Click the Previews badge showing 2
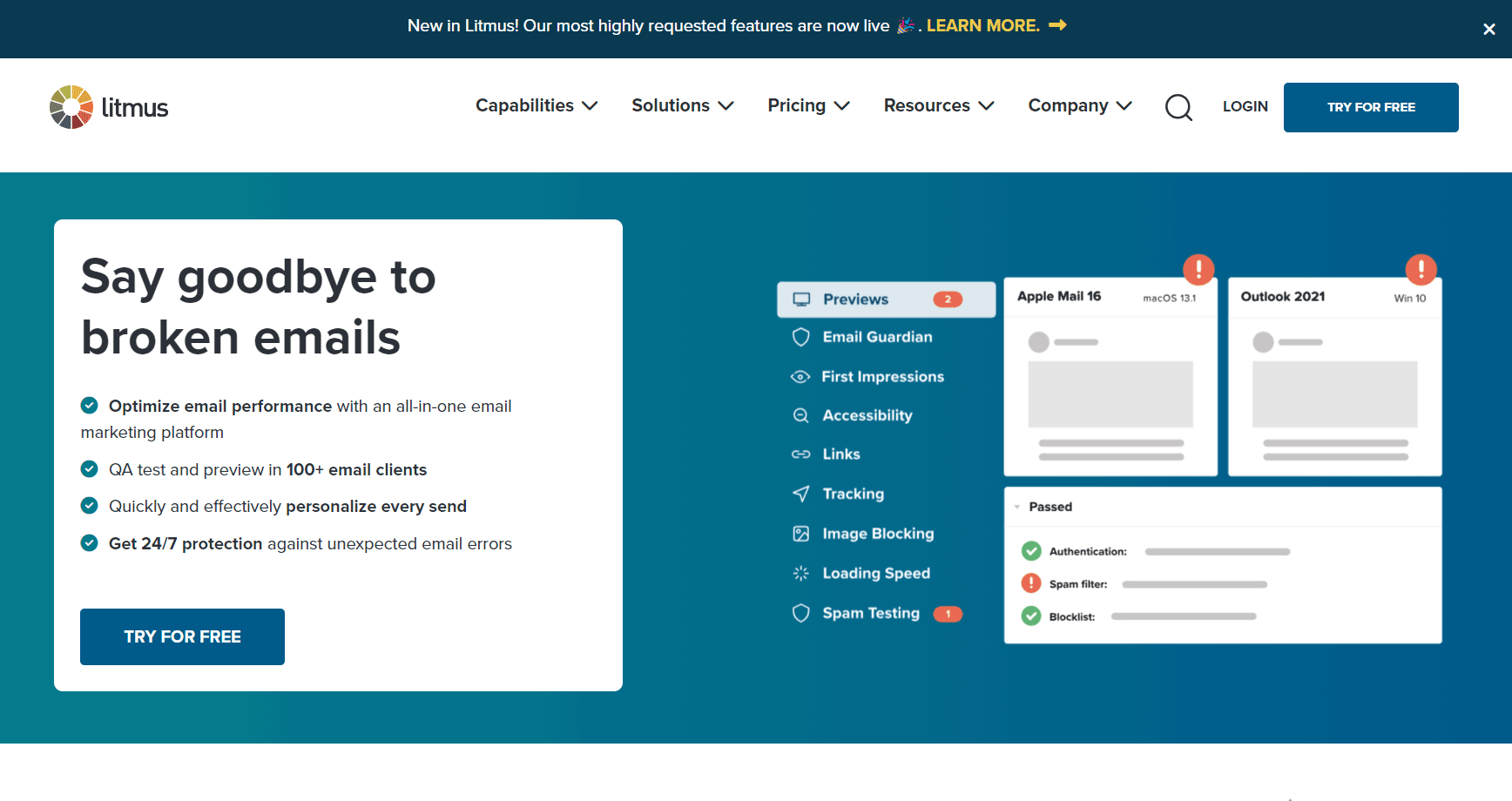Screen dimensions: 1512x801 pos(948,300)
